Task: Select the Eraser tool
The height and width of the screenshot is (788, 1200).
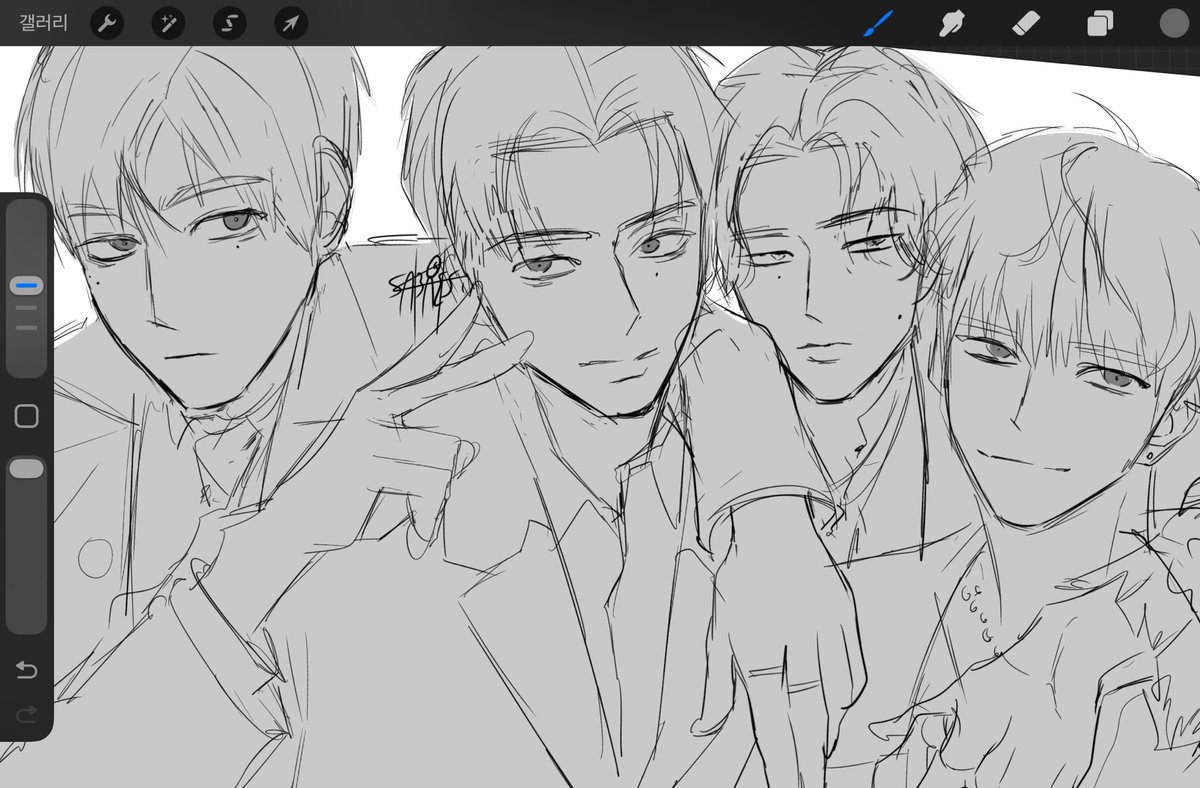Action: click(1026, 23)
